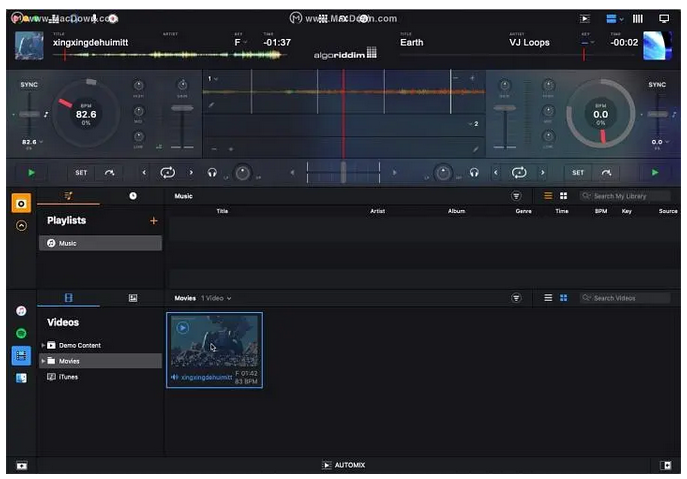The width and height of the screenshot is (687, 479).
Task: Open the music library filter icon
Action: 516,196
